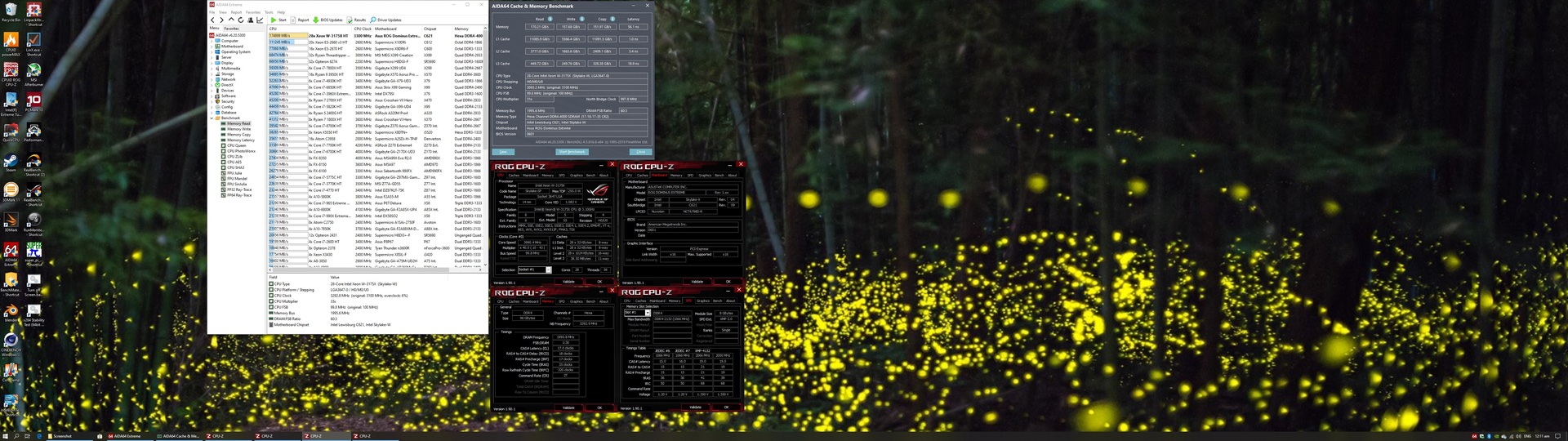The image size is (1568, 441).
Task: Open Report from the AIDA64 toolbar
Action: [300, 20]
